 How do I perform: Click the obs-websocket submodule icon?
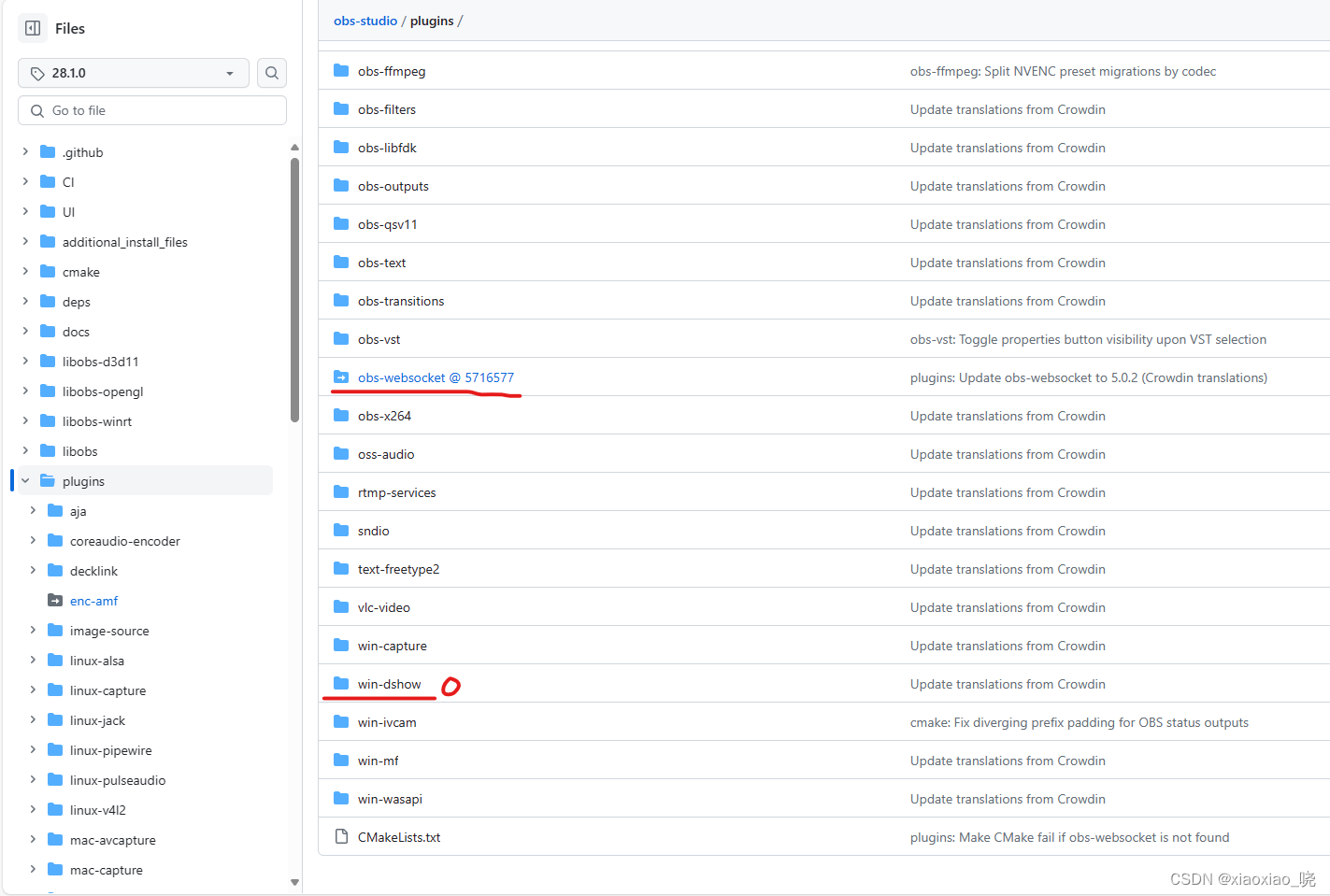point(341,377)
